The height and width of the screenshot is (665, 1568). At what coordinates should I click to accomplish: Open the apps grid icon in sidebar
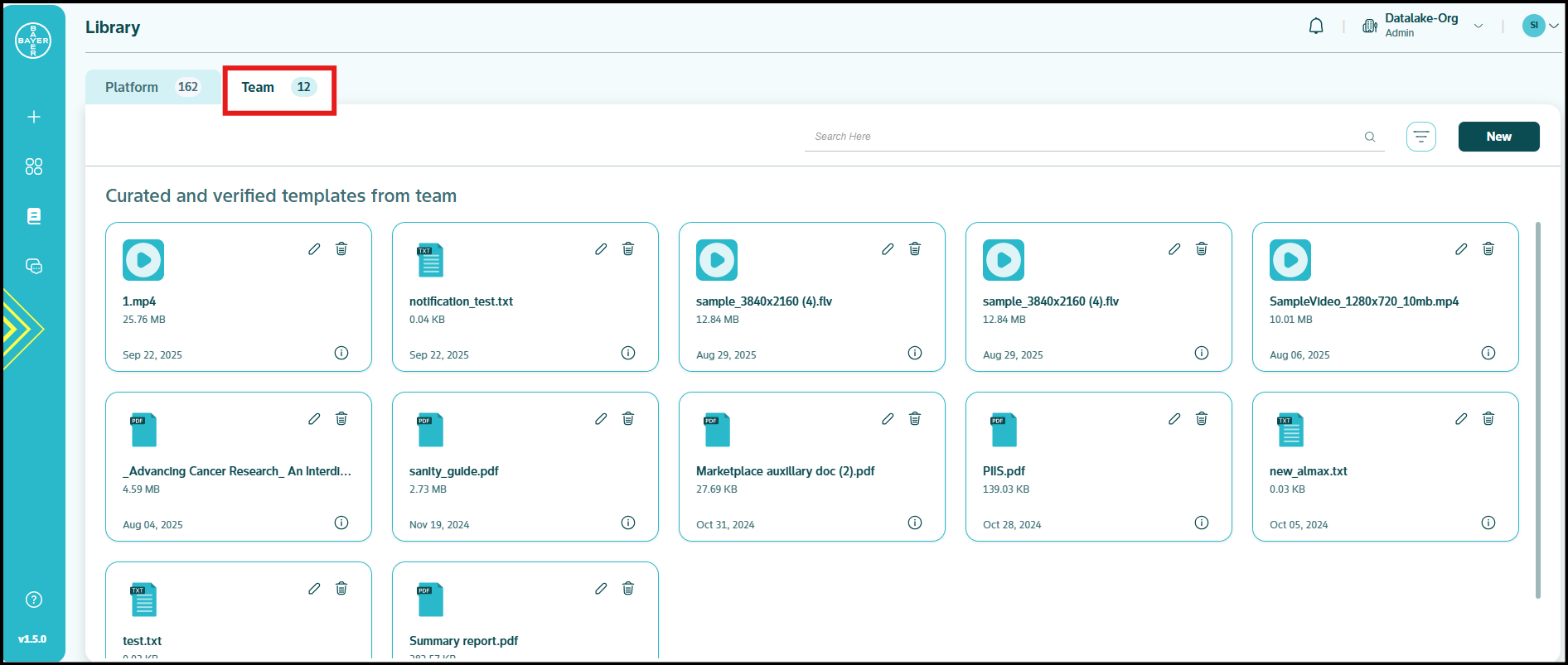(x=34, y=166)
